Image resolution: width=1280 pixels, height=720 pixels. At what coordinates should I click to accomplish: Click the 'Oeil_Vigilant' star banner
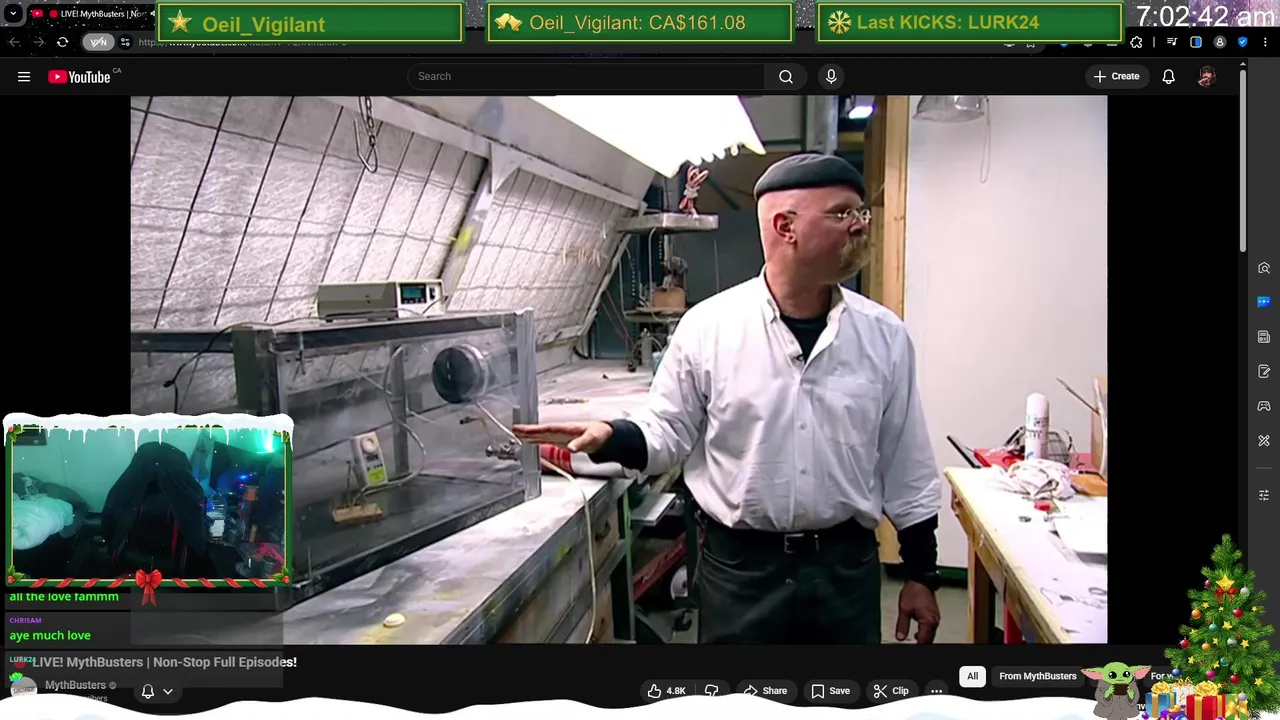tap(310, 23)
